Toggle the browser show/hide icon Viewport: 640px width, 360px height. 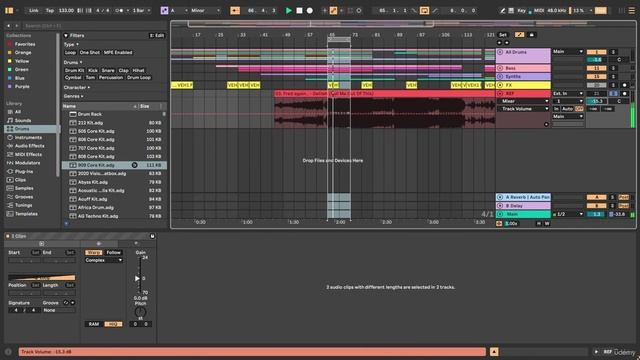tap(9, 11)
